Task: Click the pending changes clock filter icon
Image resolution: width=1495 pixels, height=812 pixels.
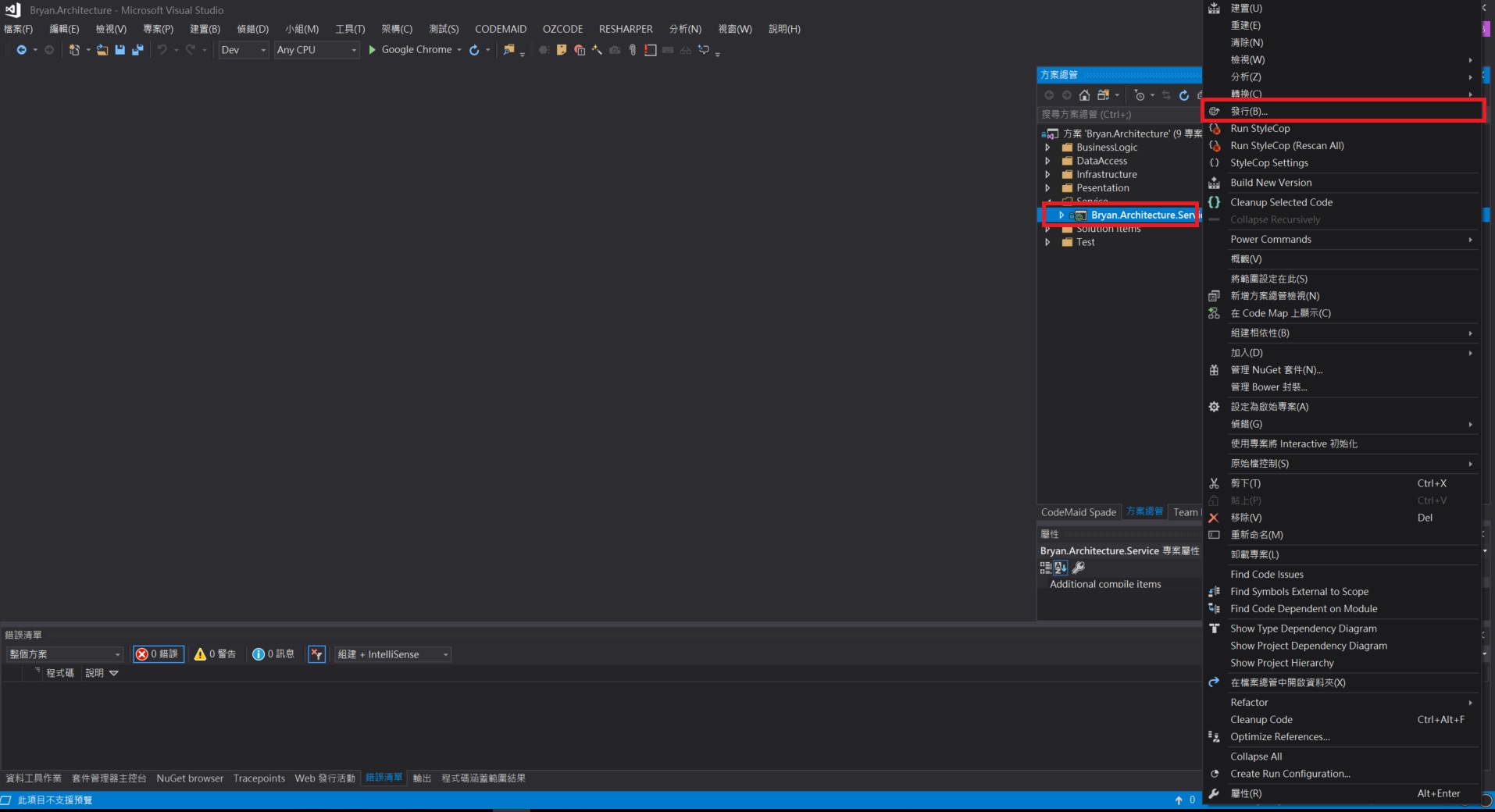Action: tap(1140, 95)
